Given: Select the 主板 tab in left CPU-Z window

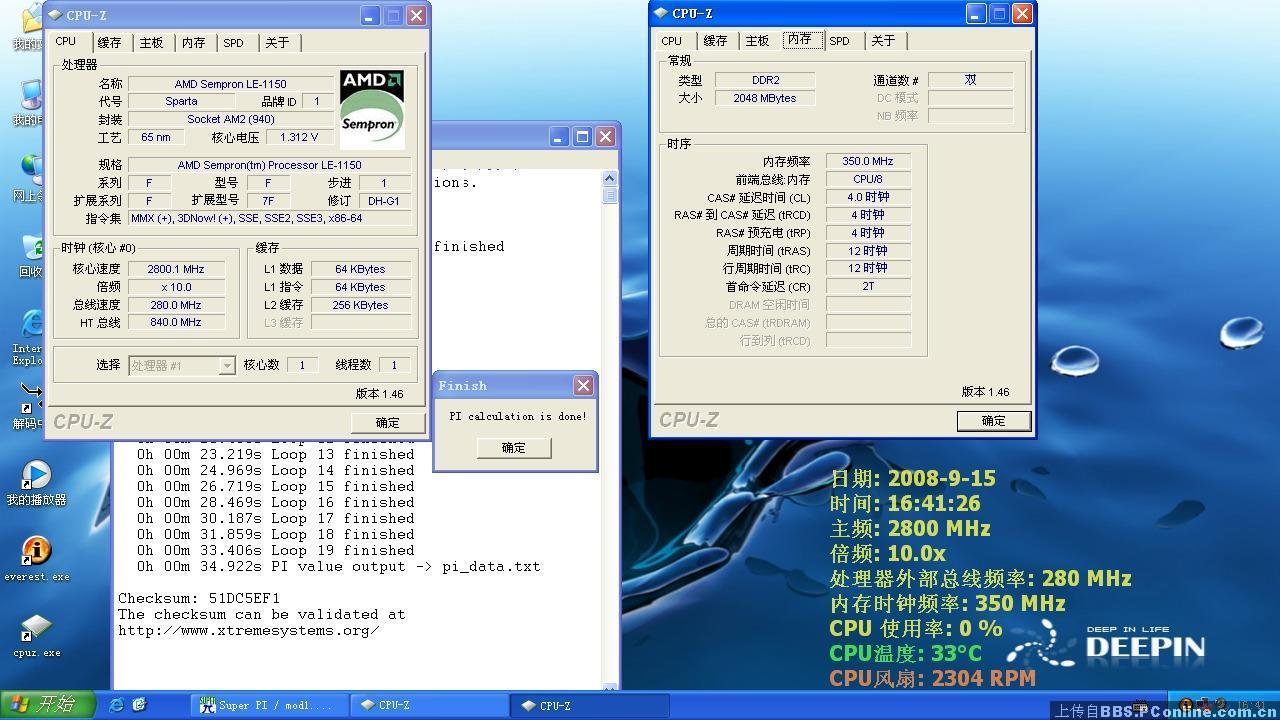Looking at the screenshot, I should point(152,43).
